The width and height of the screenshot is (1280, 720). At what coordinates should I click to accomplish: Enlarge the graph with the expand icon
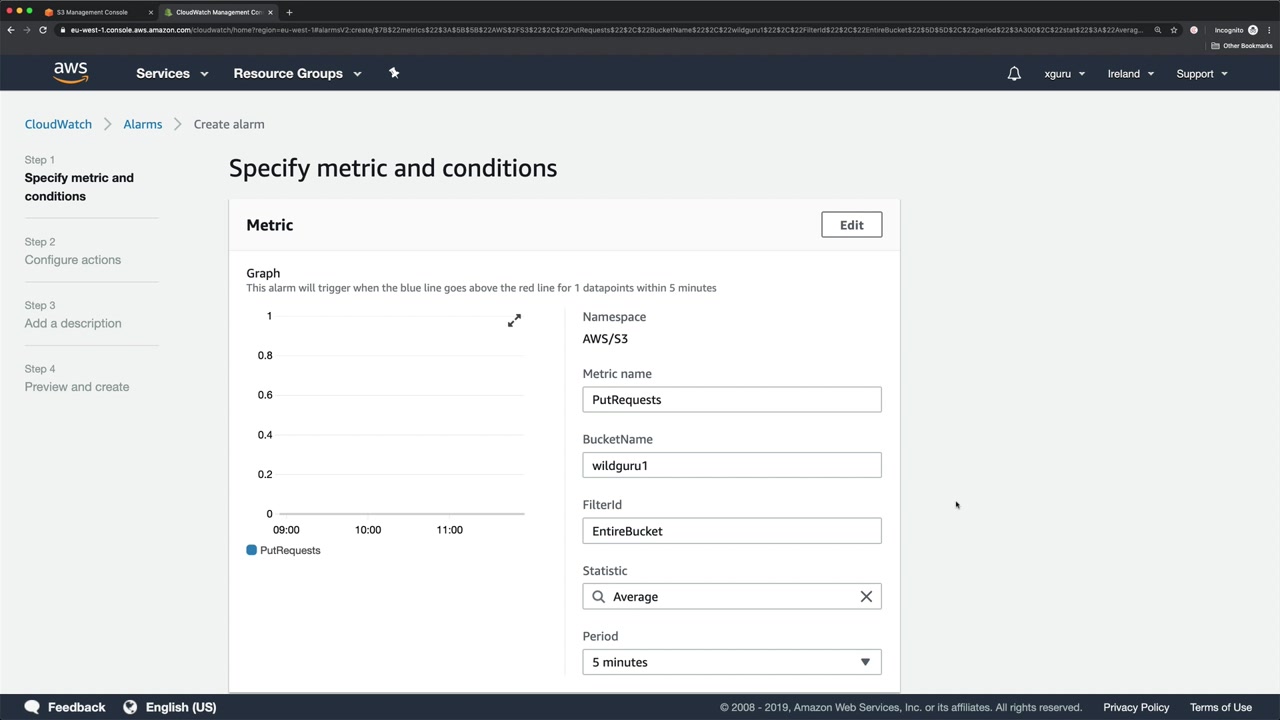[514, 320]
